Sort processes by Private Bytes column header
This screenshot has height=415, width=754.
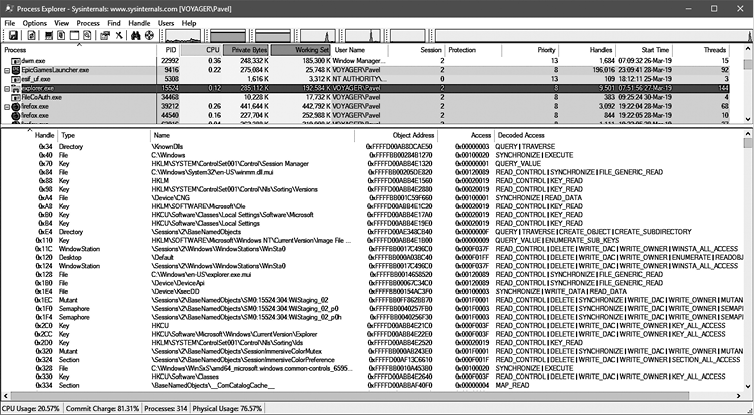point(245,49)
